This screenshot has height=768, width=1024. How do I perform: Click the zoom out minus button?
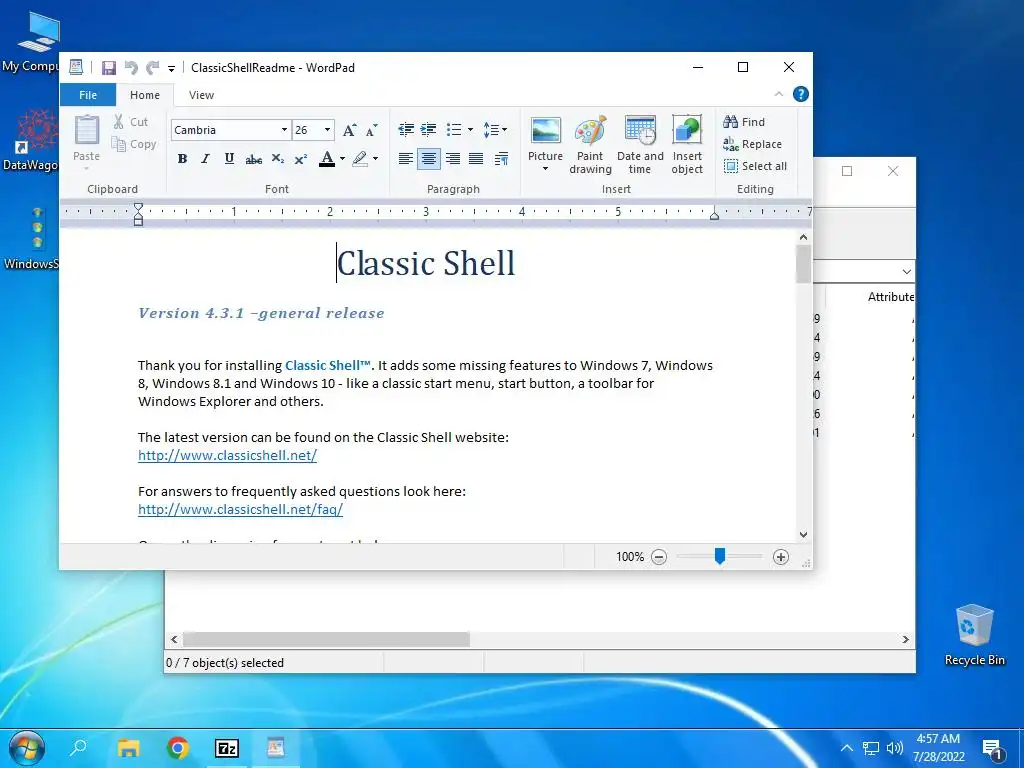coord(659,557)
